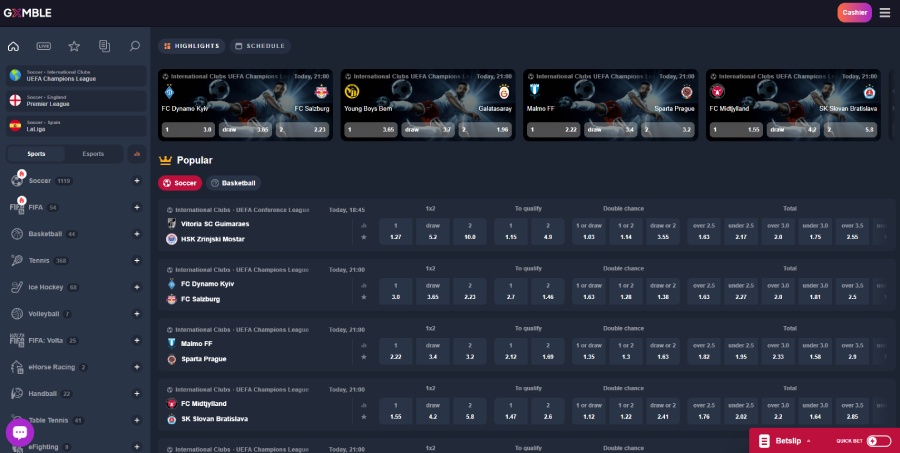Expand the eHorse Racing sport list
900x453 pixels.
click(x=137, y=367)
